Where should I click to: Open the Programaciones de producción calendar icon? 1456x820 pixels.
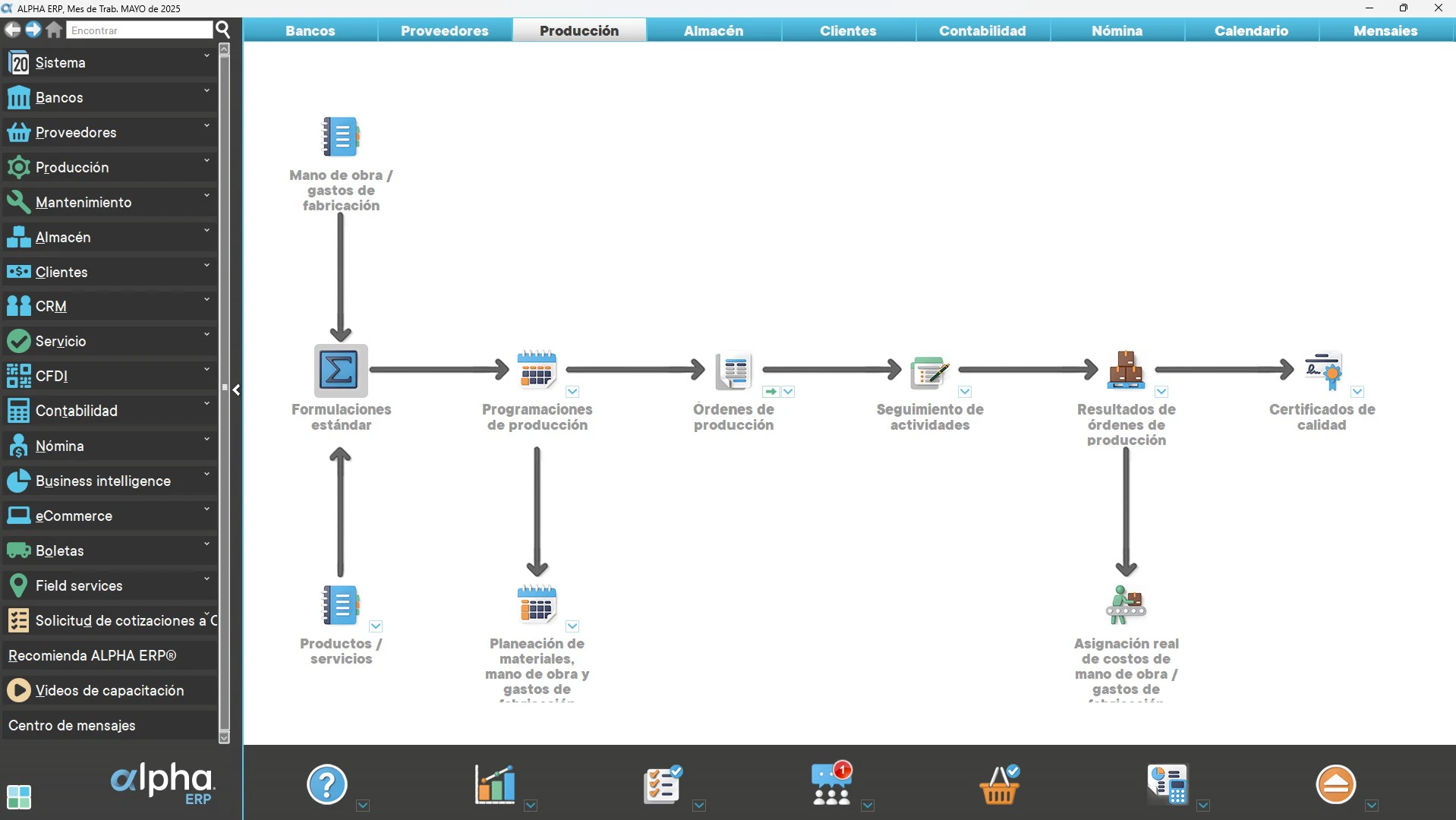[x=537, y=370]
